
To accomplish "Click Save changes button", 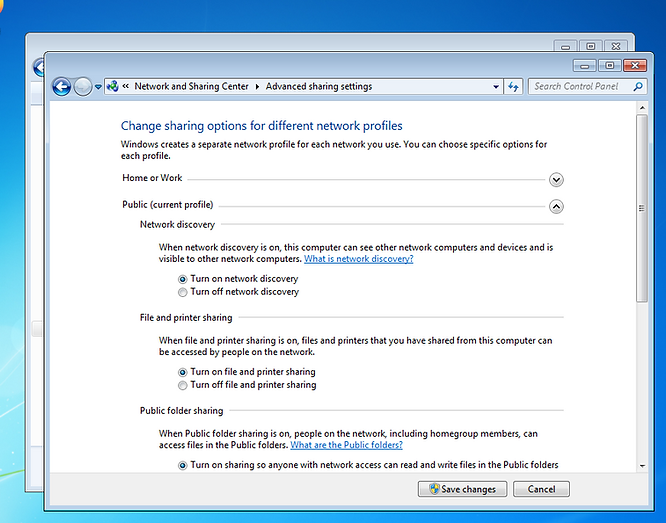I will click(462, 489).
